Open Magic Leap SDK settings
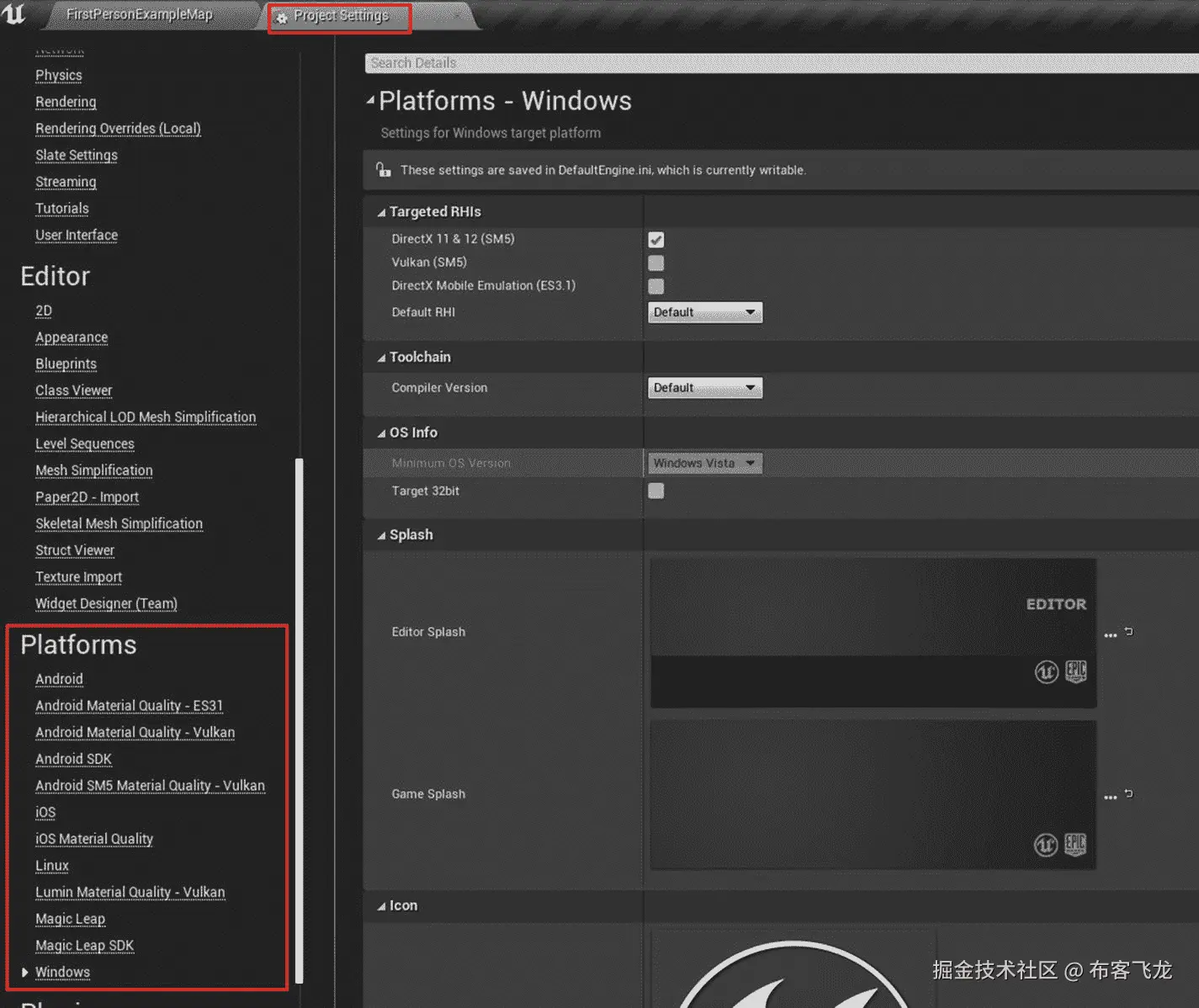The width and height of the screenshot is (1199, 1008). (x=85, y=946)
